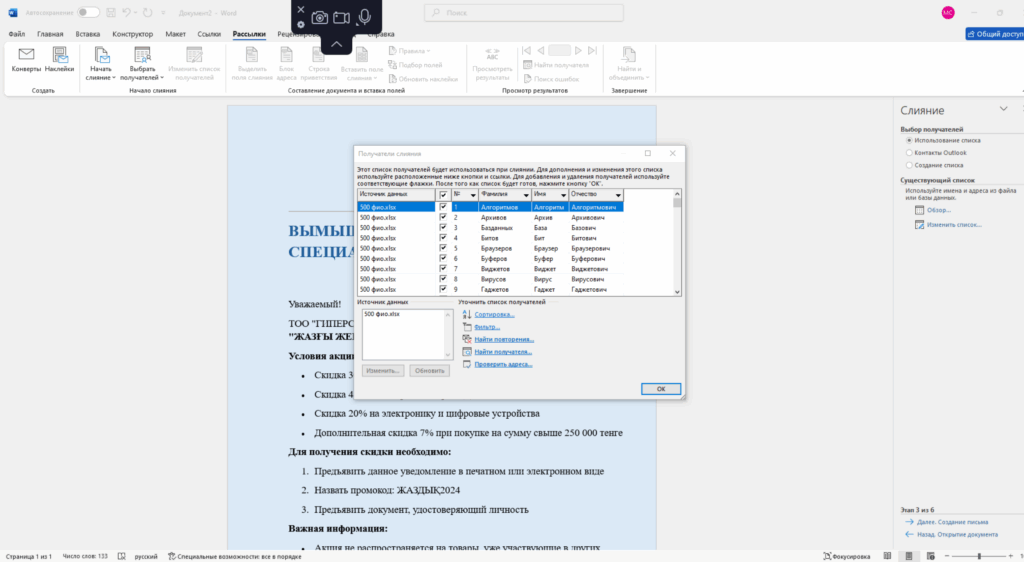Click the save icon in title bar

pos(111,12)
